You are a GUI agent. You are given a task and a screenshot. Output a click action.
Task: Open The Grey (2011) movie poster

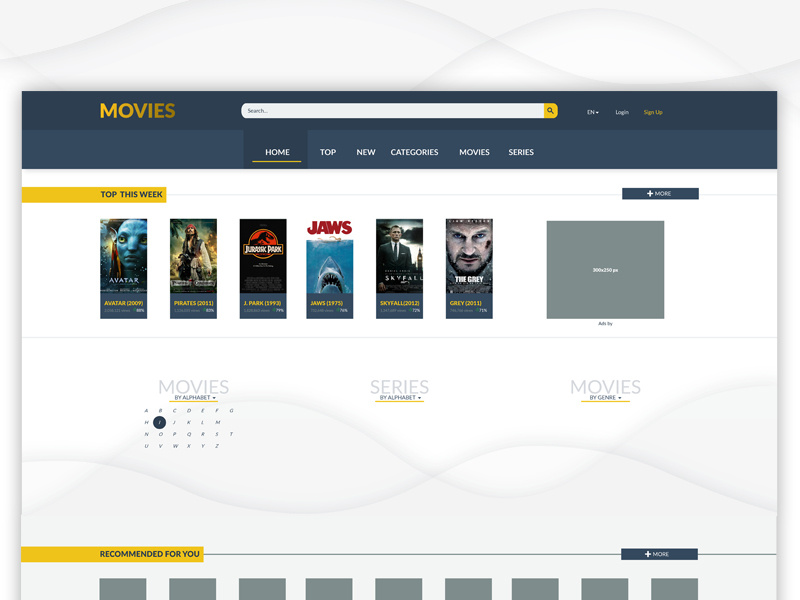point(469,256)
